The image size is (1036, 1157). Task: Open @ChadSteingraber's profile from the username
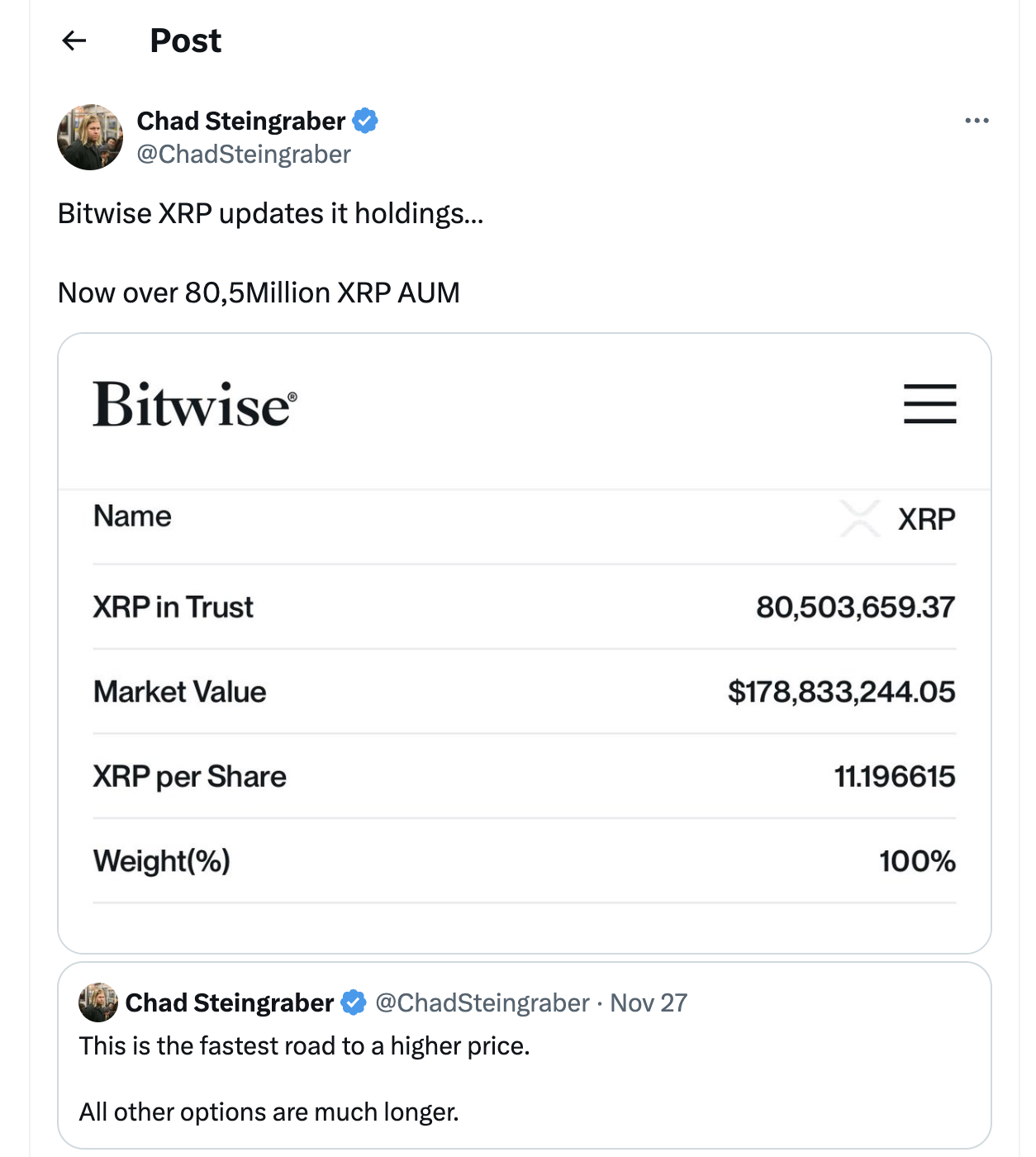point(244,154)
